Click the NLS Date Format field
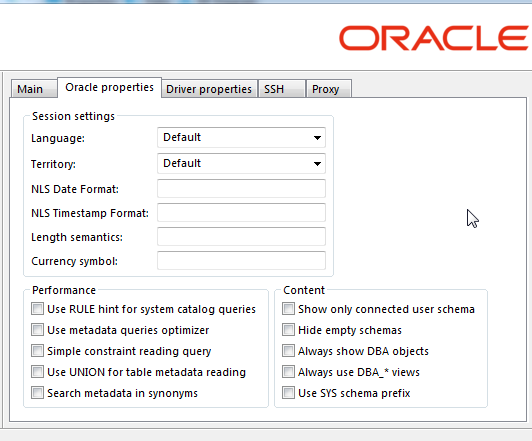The height and width of the screenshot is (441, 532). 241,189
